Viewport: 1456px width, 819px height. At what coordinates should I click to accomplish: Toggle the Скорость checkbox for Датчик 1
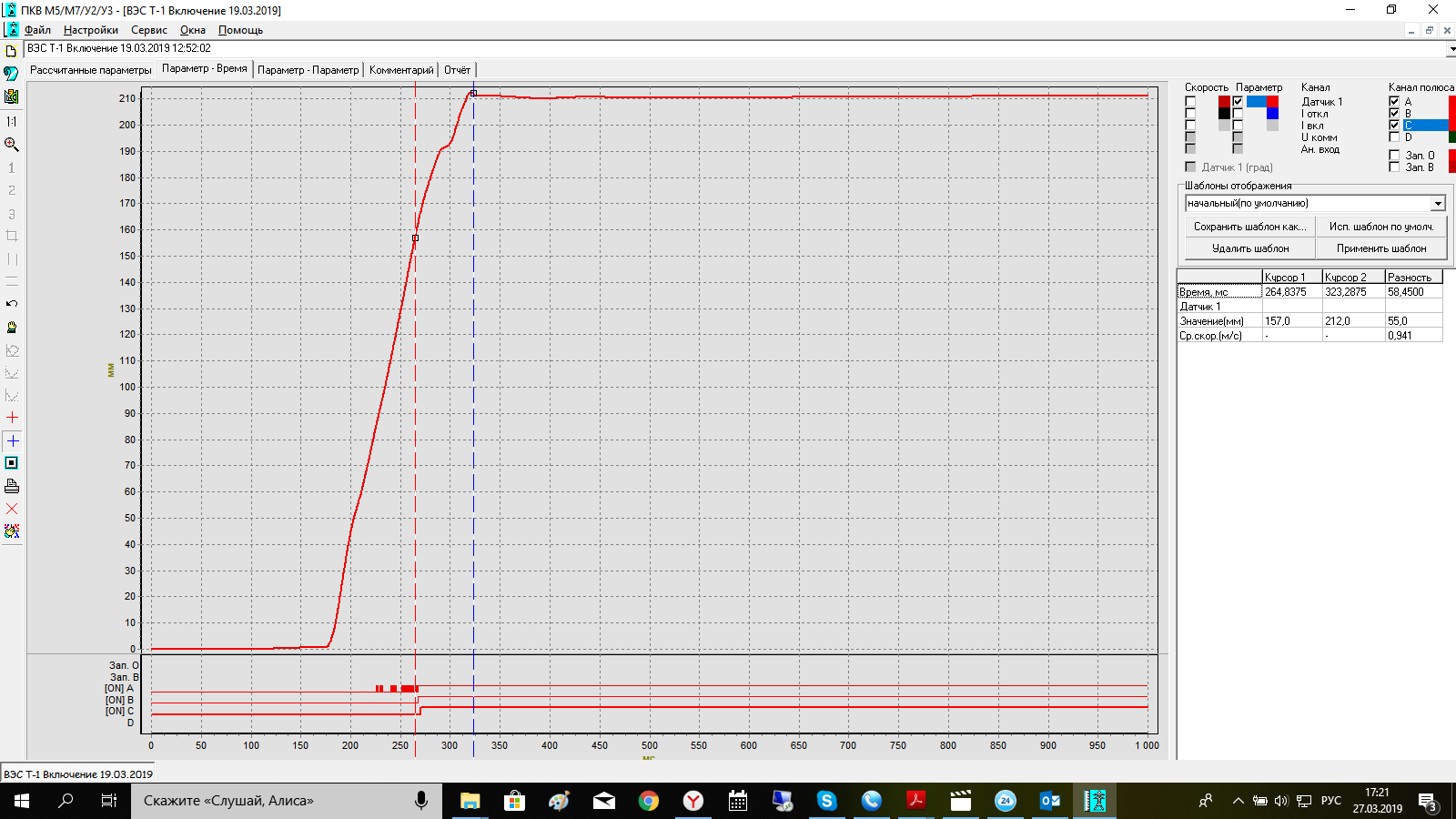pyautogui.click(x=1190, y=102)
